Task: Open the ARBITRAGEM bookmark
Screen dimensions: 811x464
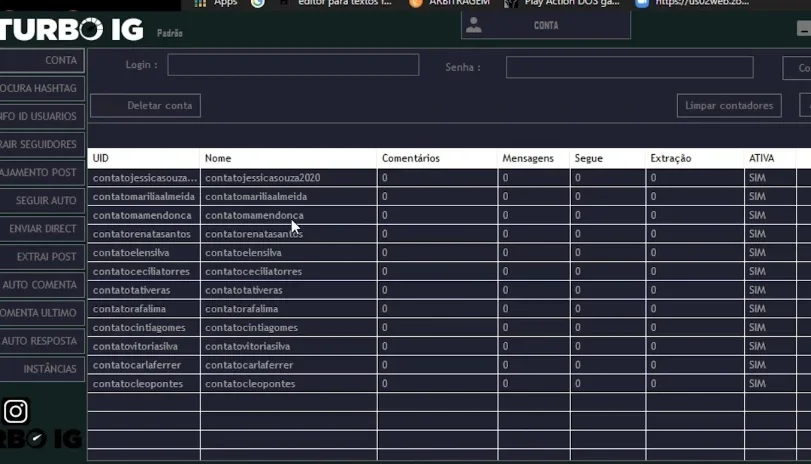Action: pyautogui.click(x=449, y=3)
